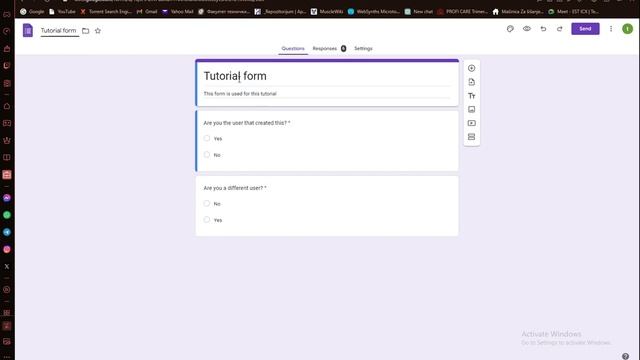Add an image to the form

pyautogui.click(x=471, y=109)
